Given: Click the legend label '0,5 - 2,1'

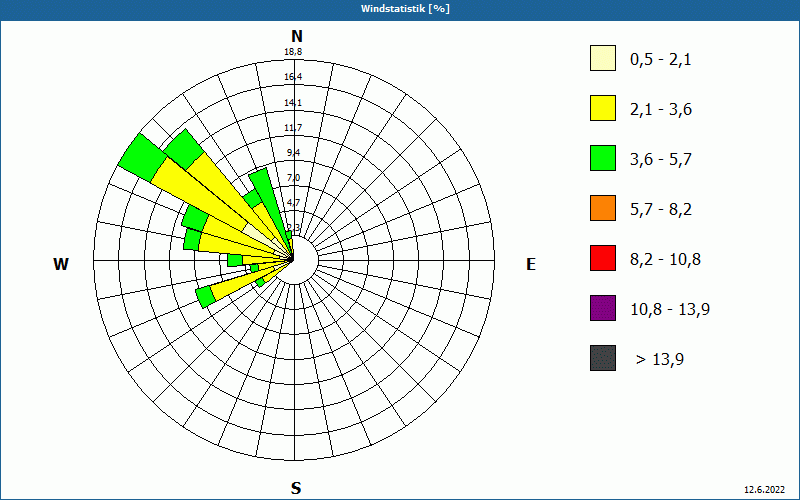Looking at the screenshot, I should (661, 60).
